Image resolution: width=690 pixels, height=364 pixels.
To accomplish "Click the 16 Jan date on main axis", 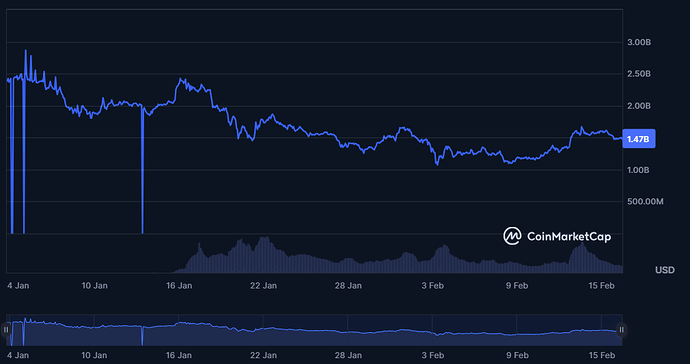I will (x=179, y=286).
